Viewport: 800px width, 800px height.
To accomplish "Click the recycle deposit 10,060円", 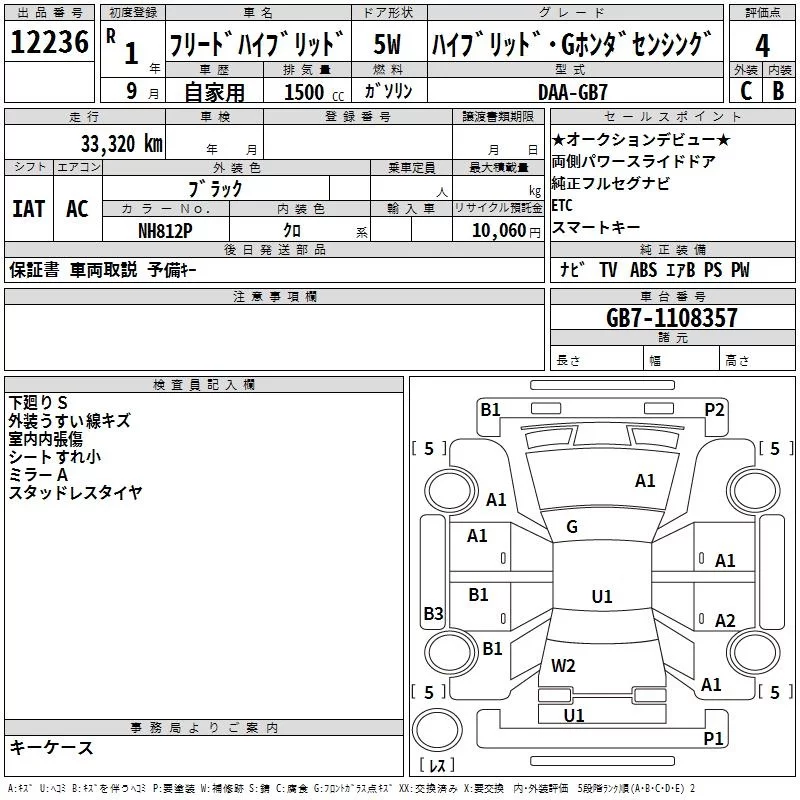I will coord(506,231).
